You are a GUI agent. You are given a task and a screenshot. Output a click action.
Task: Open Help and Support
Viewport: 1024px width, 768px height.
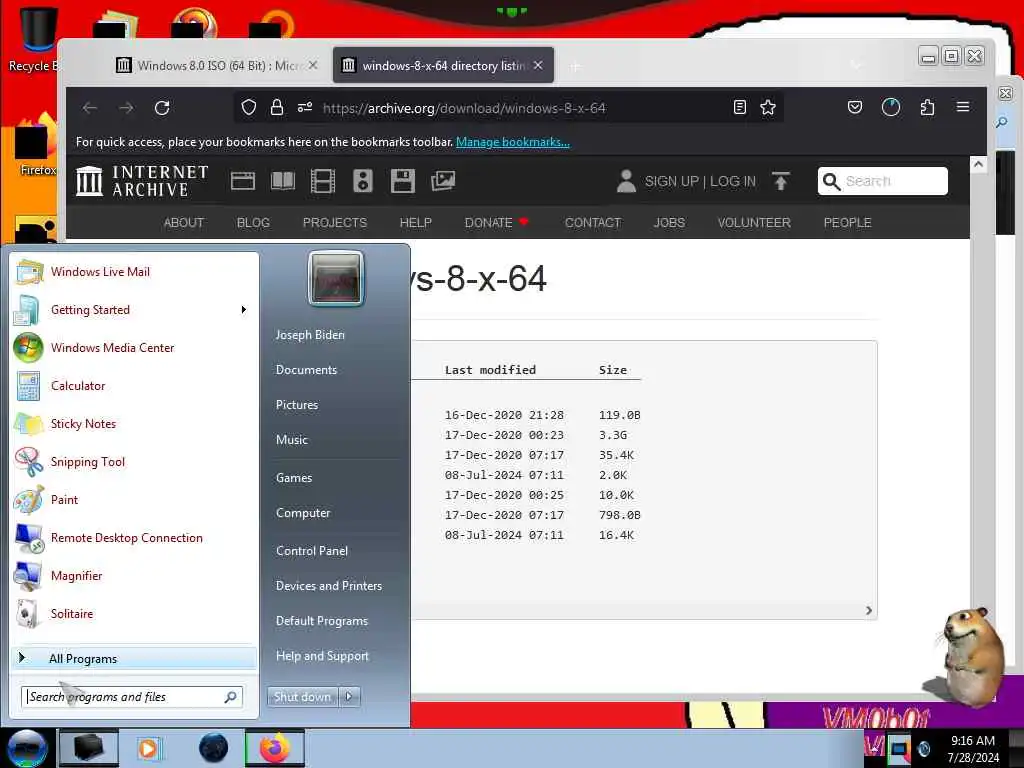323,656
